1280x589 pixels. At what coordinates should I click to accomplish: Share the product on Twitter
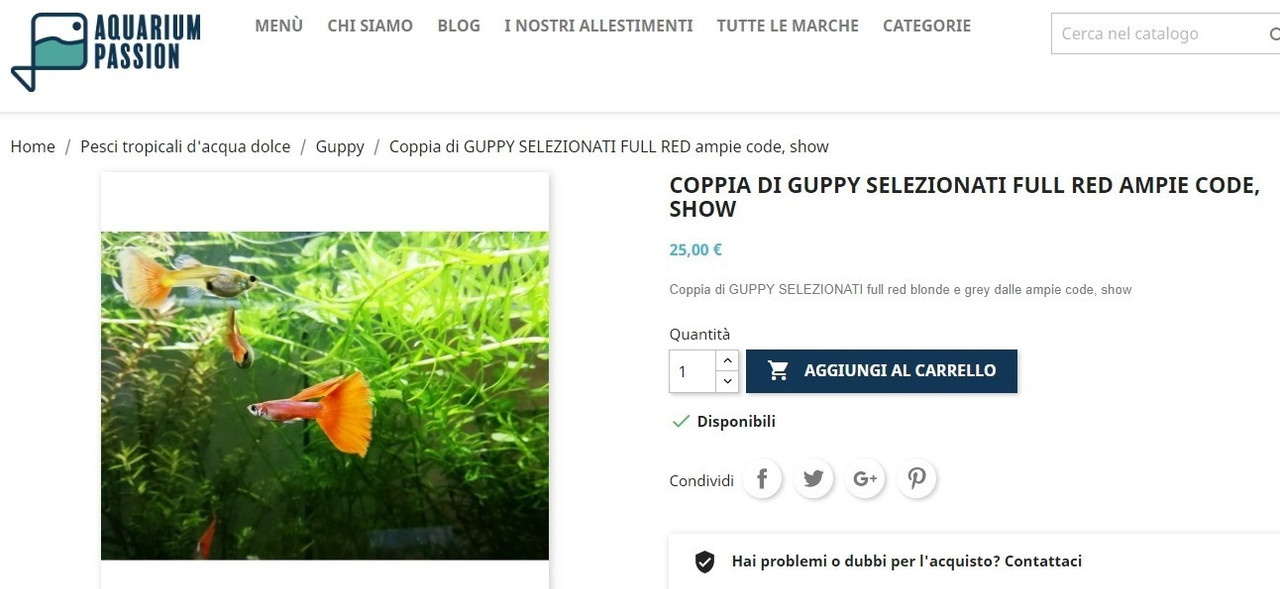click(814, 479)
